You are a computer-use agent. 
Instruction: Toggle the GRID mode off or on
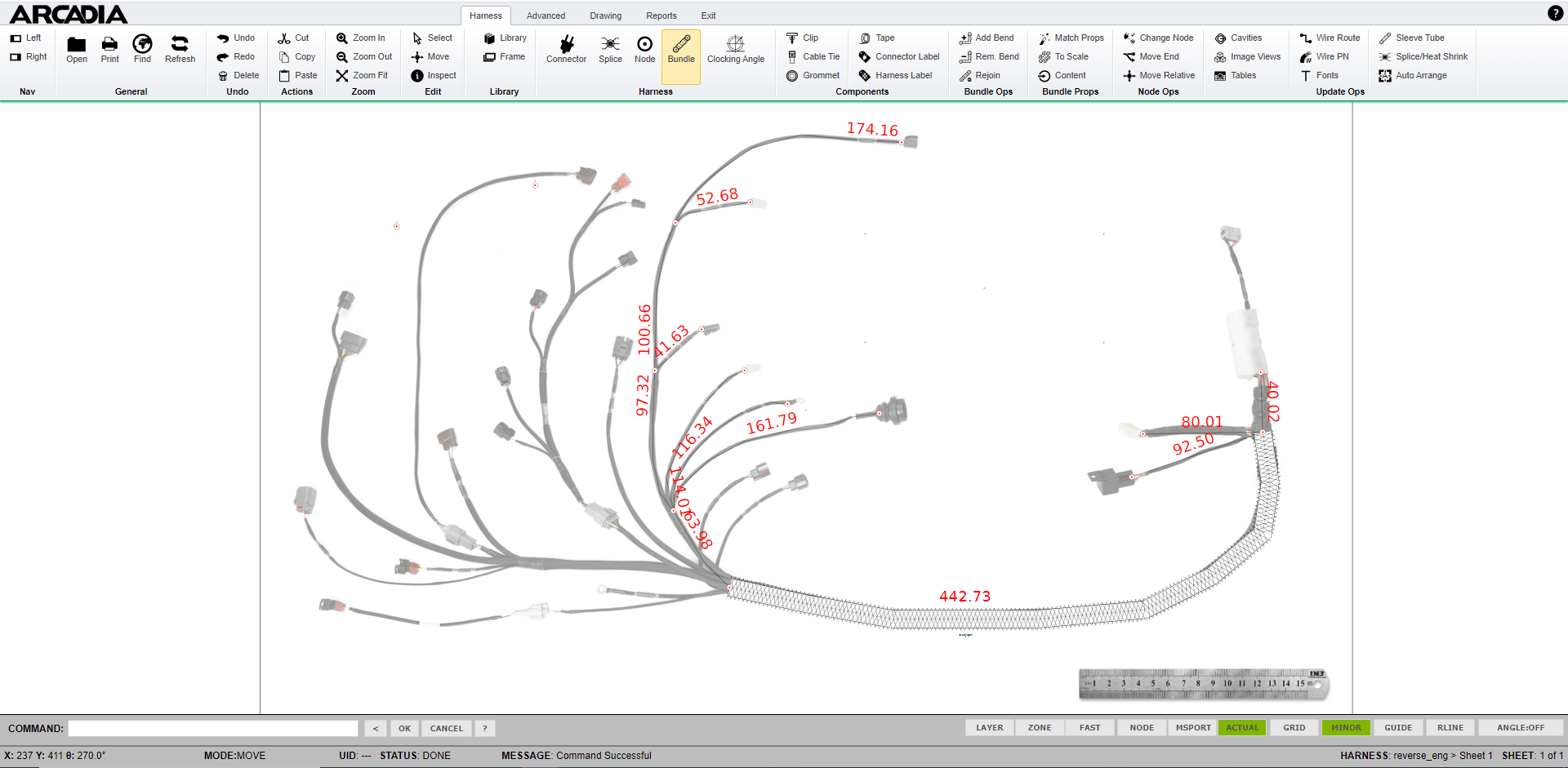(x=1294, y=728)
